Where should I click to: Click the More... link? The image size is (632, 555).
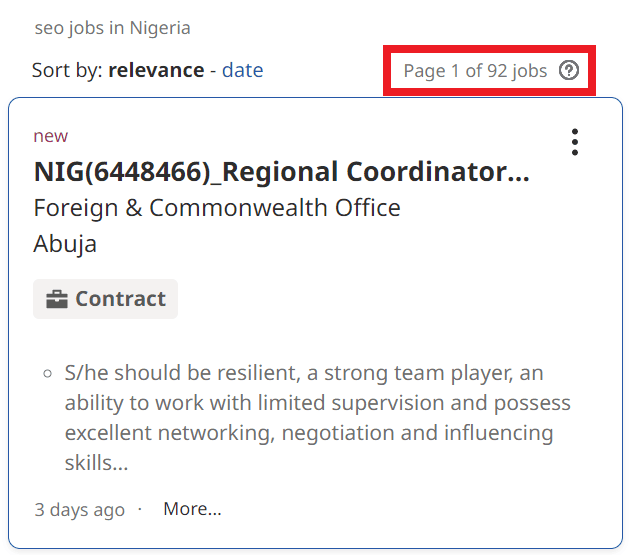(x=192, y=509)
